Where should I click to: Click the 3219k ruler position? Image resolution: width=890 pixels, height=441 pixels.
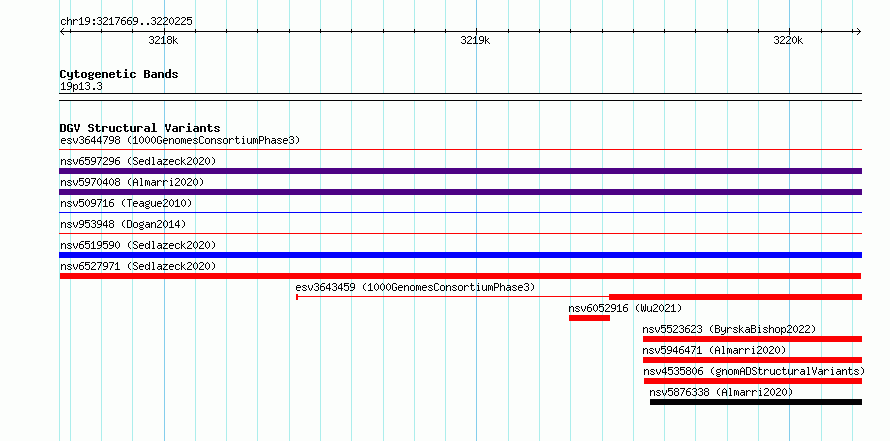(x=476, y=40)
